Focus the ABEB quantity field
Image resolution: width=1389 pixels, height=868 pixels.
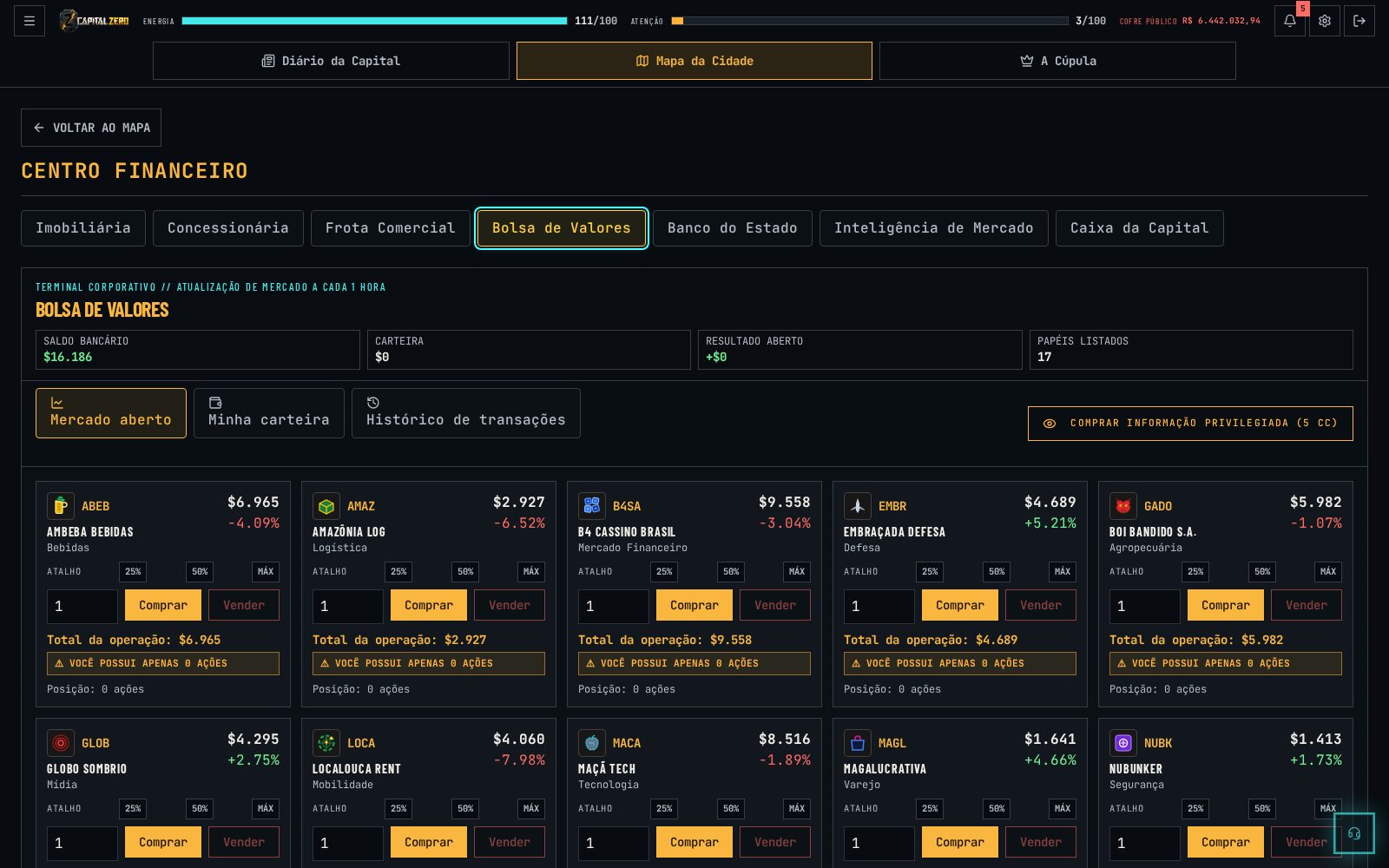click(82, 606)
